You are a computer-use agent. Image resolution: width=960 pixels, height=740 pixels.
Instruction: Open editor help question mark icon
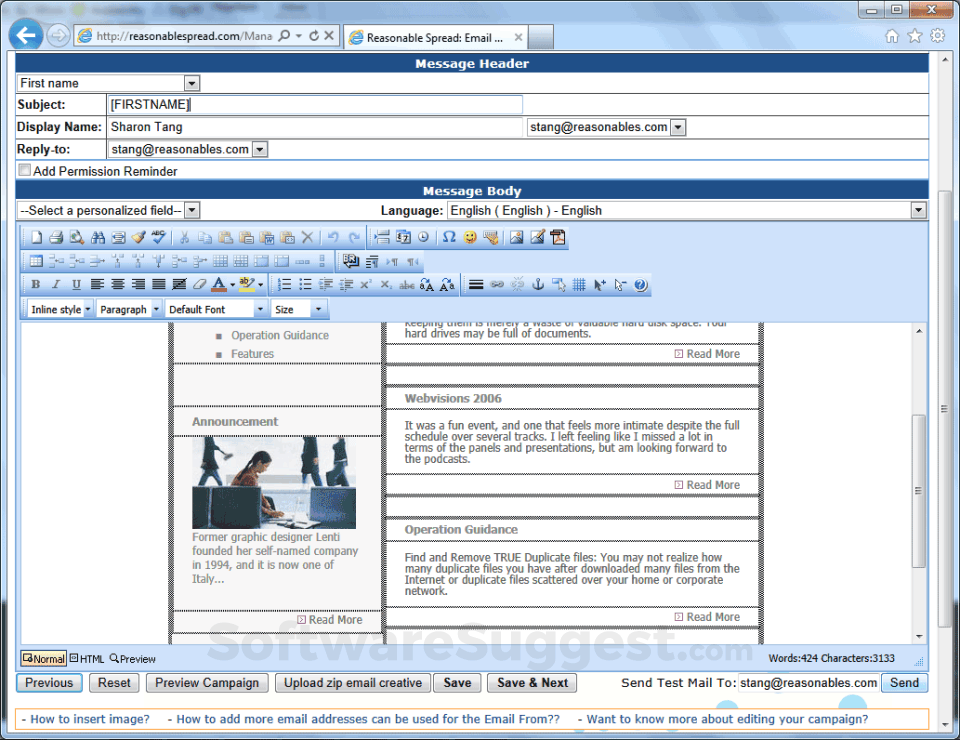640,285
